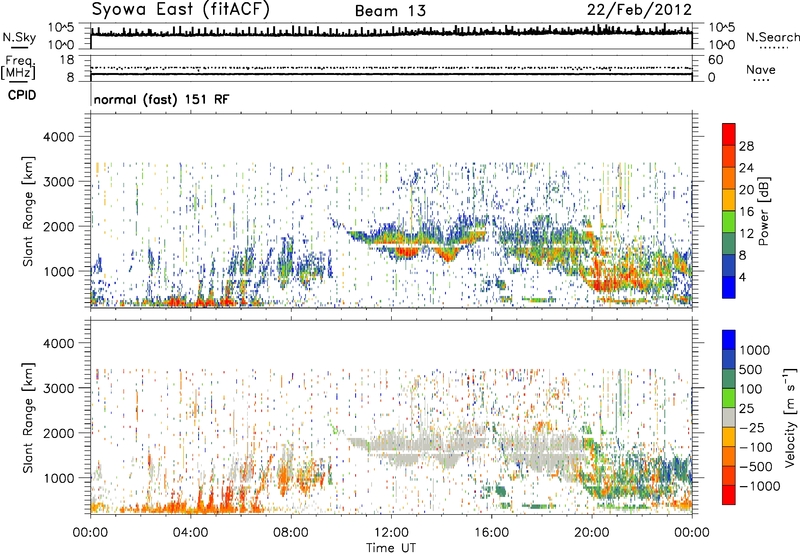Click the '16:00' time axis label
This screenshot has width=800, height=554.
pyautogui.click(x=491, y=533)
